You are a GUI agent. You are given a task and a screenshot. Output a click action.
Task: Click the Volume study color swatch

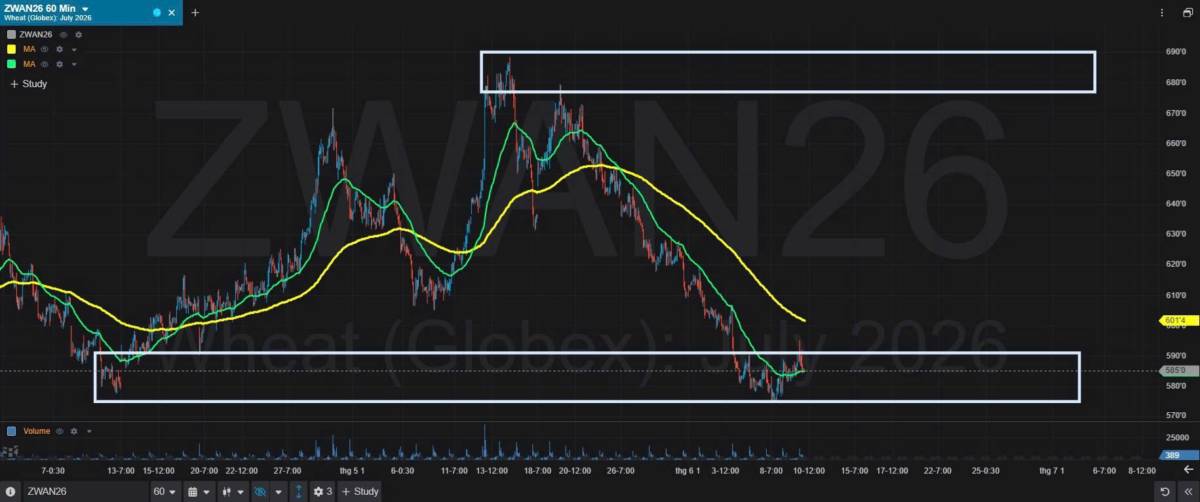click(11, 431)
